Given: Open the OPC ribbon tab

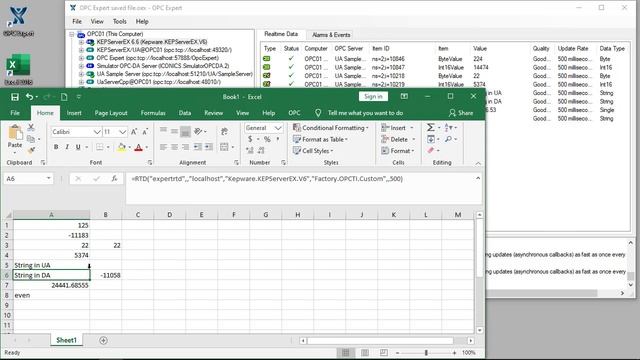Looking at the screenshot, I should tap(294, 113).
